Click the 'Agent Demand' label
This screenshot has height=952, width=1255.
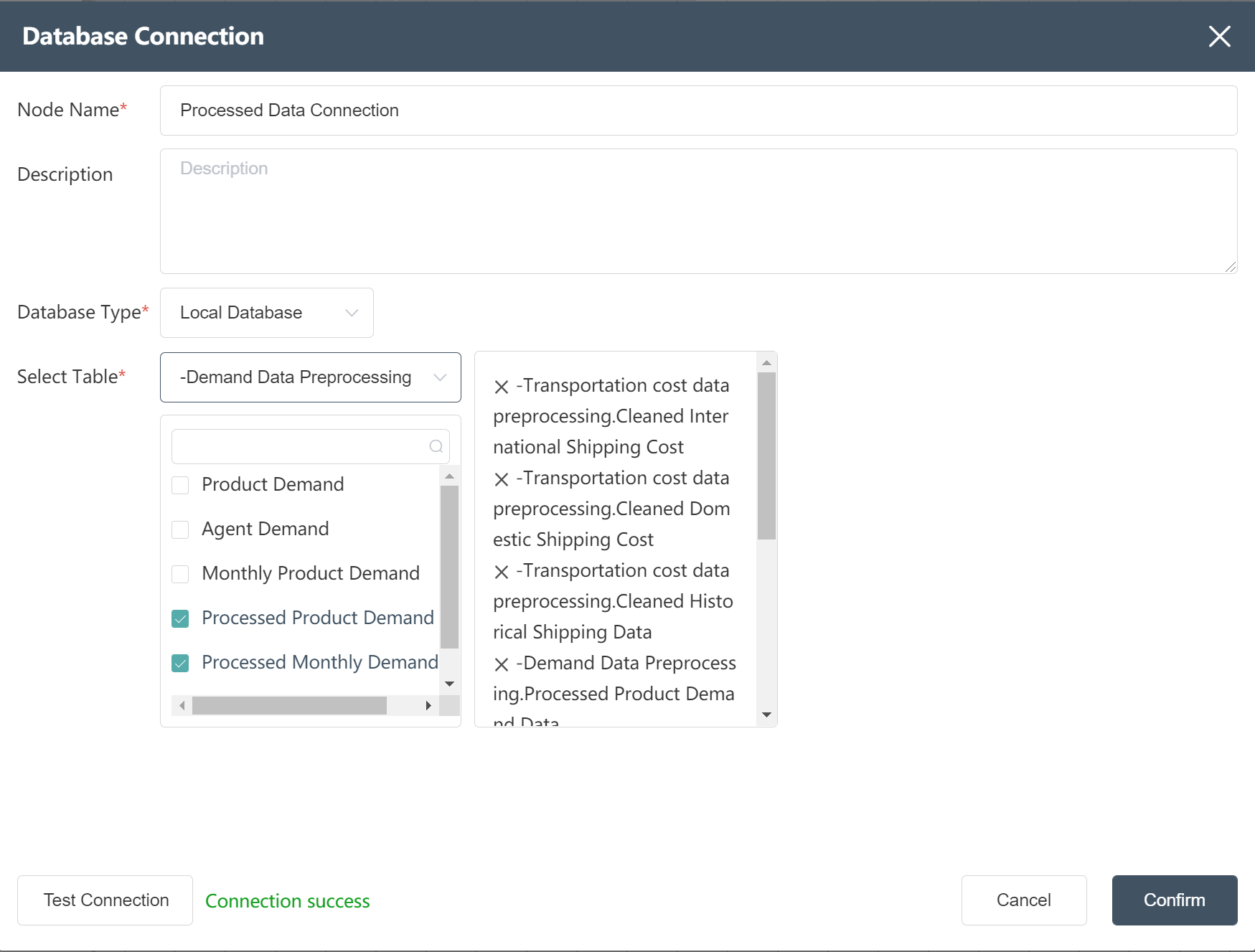pyautogui.click(x=265, y=529)
